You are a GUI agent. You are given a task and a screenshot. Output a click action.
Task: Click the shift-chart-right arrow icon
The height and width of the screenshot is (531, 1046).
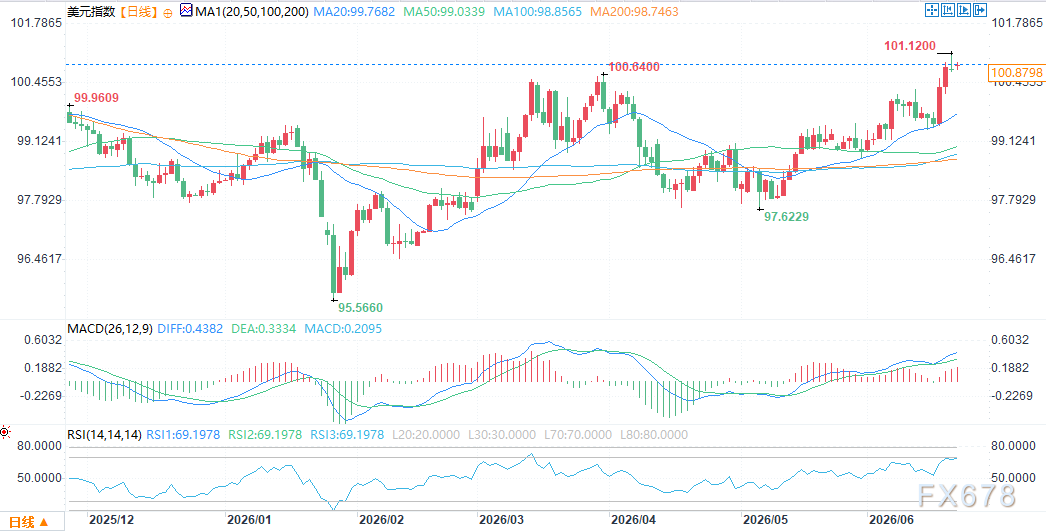[x=980, y=10]
